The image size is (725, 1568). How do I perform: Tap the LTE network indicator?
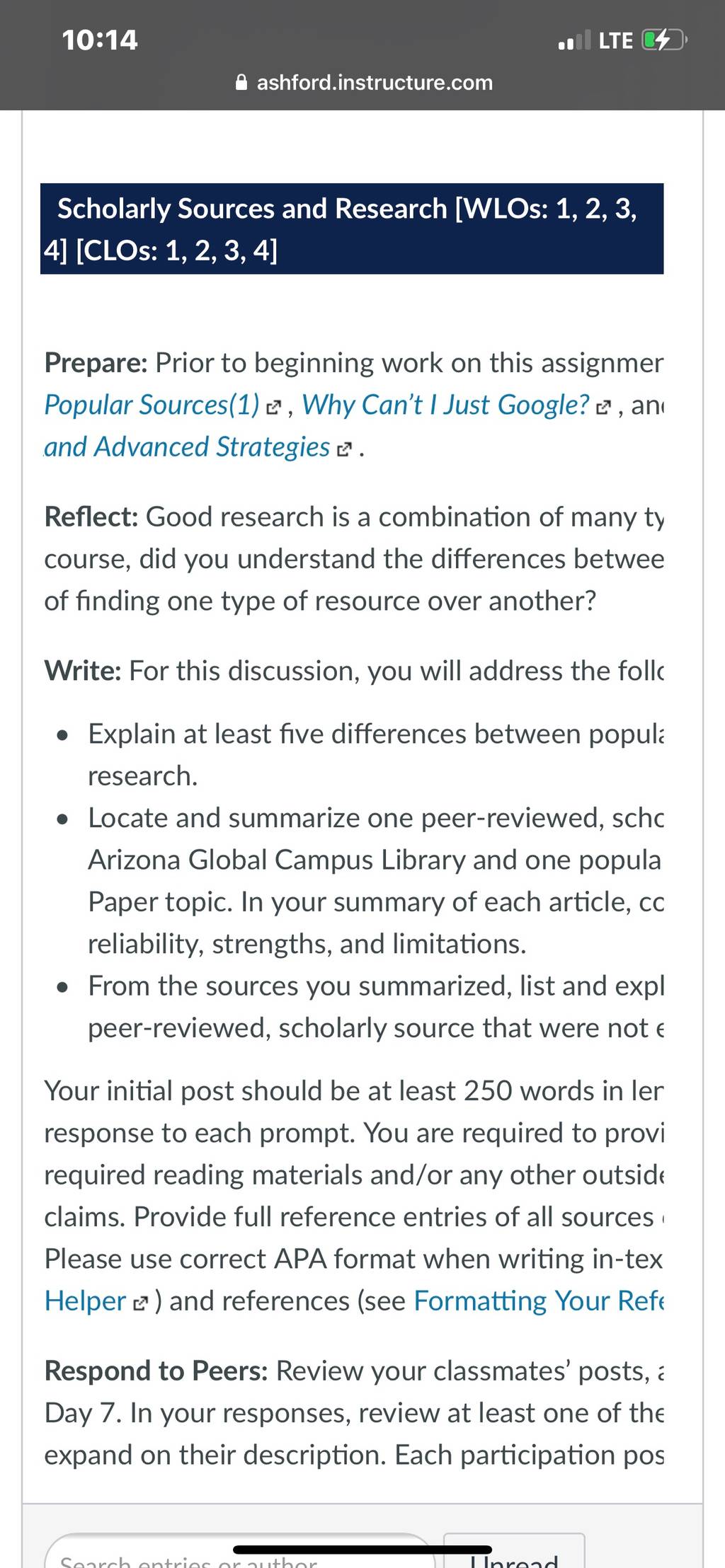point(615,40)
